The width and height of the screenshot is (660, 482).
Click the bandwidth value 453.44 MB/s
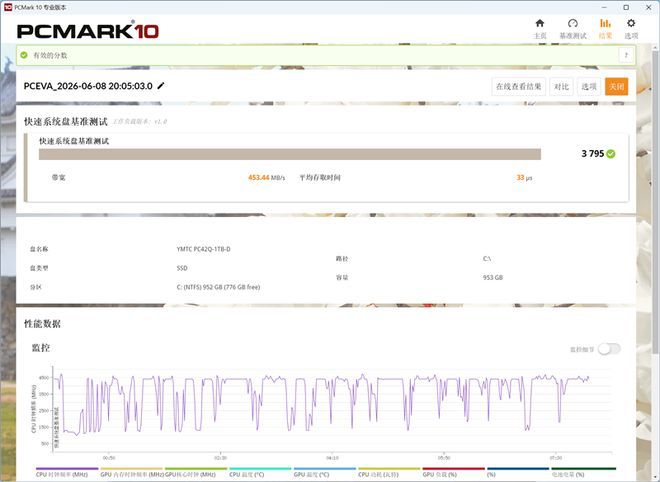point(266,178)
